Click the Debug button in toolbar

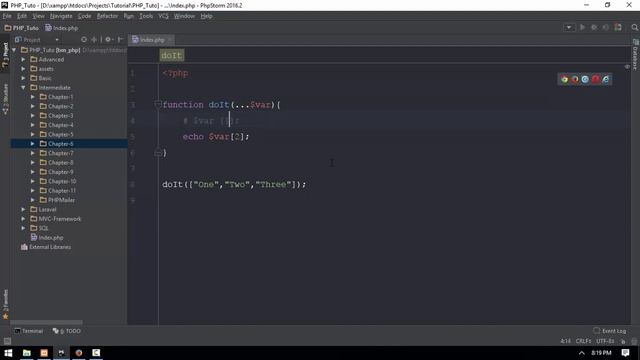[594, 27]
